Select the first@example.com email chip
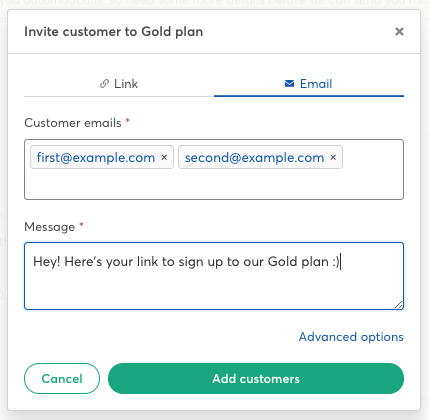The image size is (429, 420). click(x=96, y=157)
